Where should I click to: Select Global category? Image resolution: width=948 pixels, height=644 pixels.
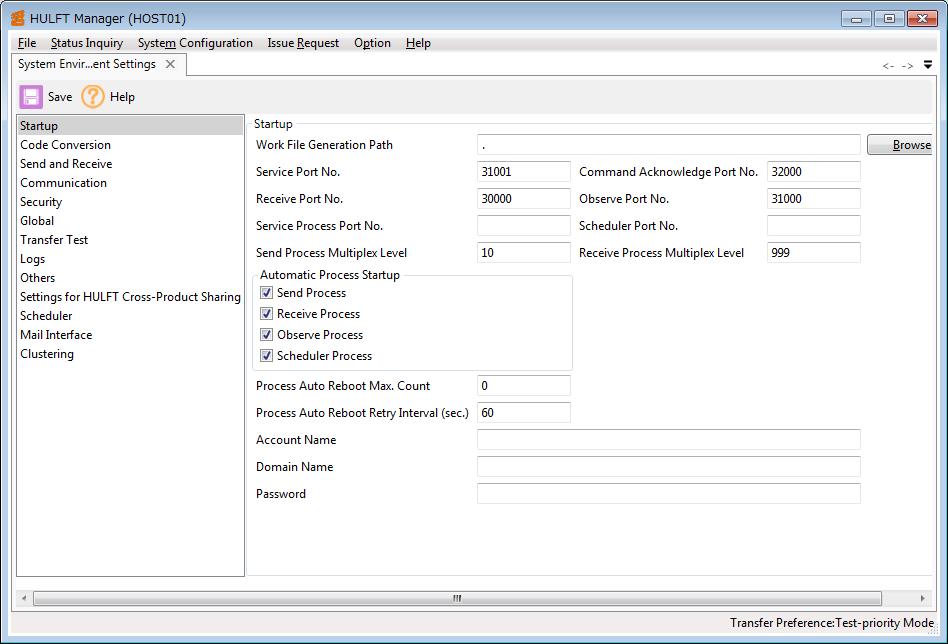(x=130, y=221)
